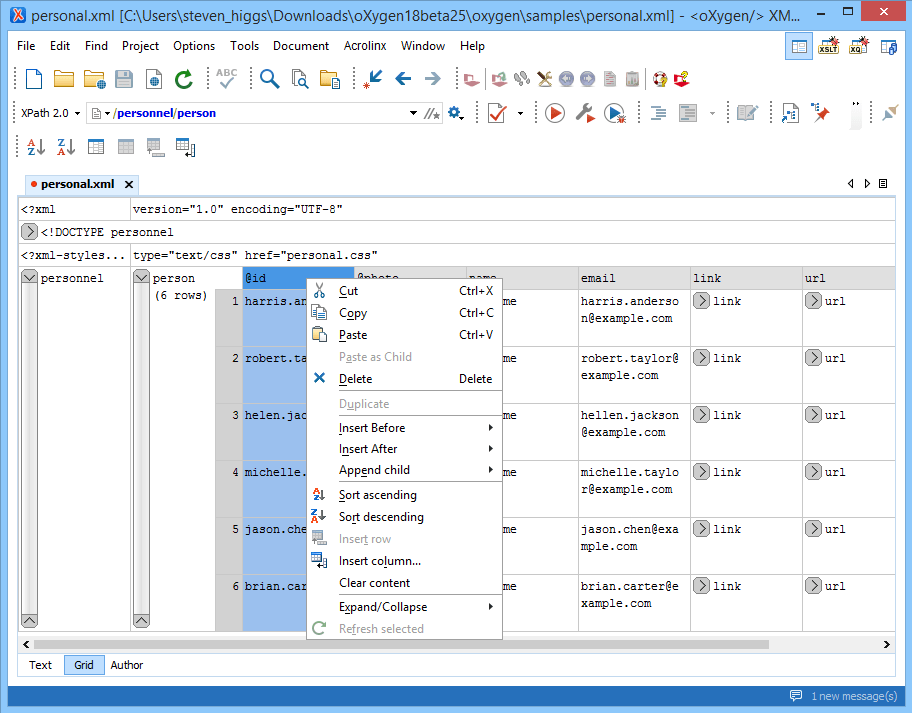Click the Sort ascending A-Z toolbar icon
912x713 pixels.
pos(36,147)
